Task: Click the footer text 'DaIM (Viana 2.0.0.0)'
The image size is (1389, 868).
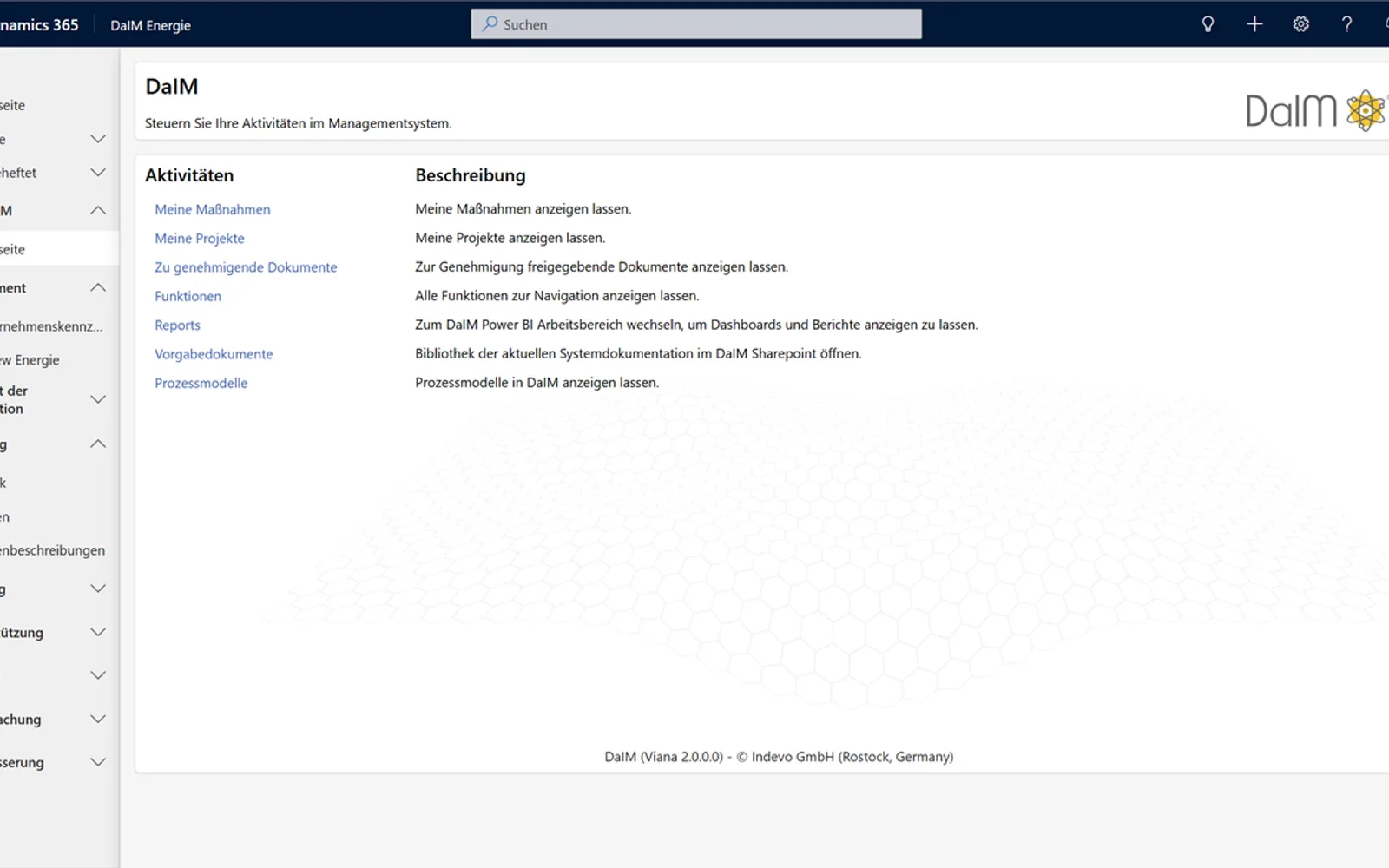Action: [663, 757]
